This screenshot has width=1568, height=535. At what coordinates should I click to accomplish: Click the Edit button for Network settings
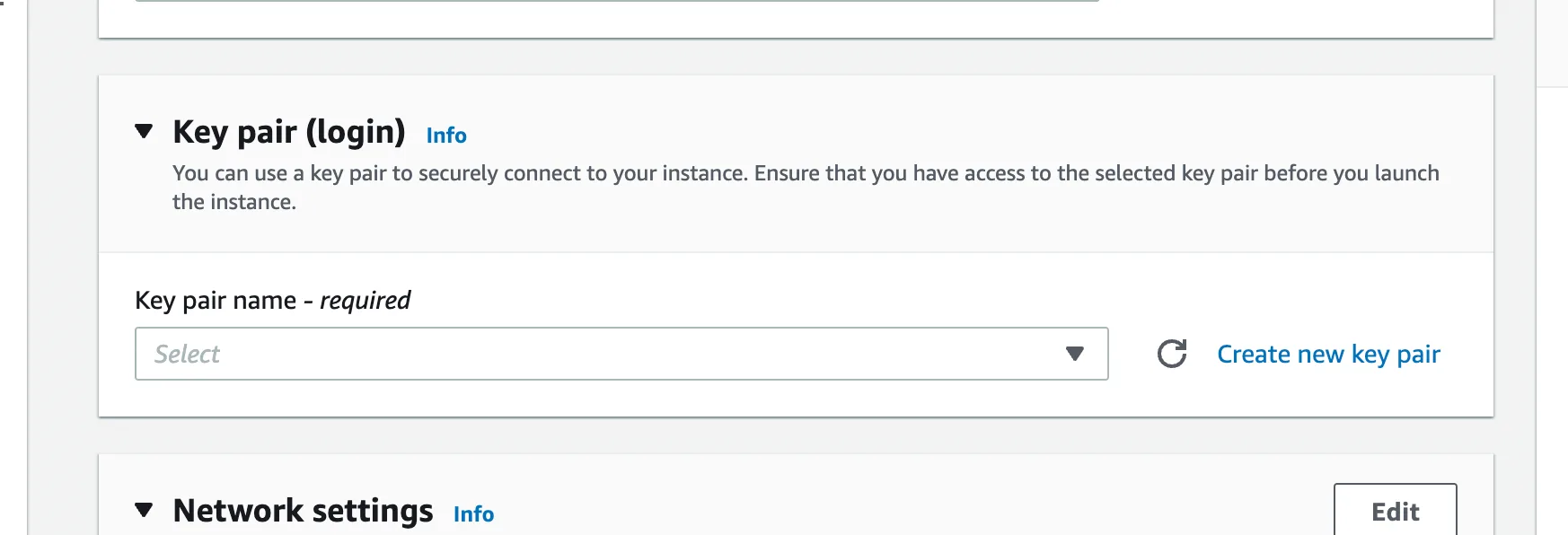(1395, 510)
